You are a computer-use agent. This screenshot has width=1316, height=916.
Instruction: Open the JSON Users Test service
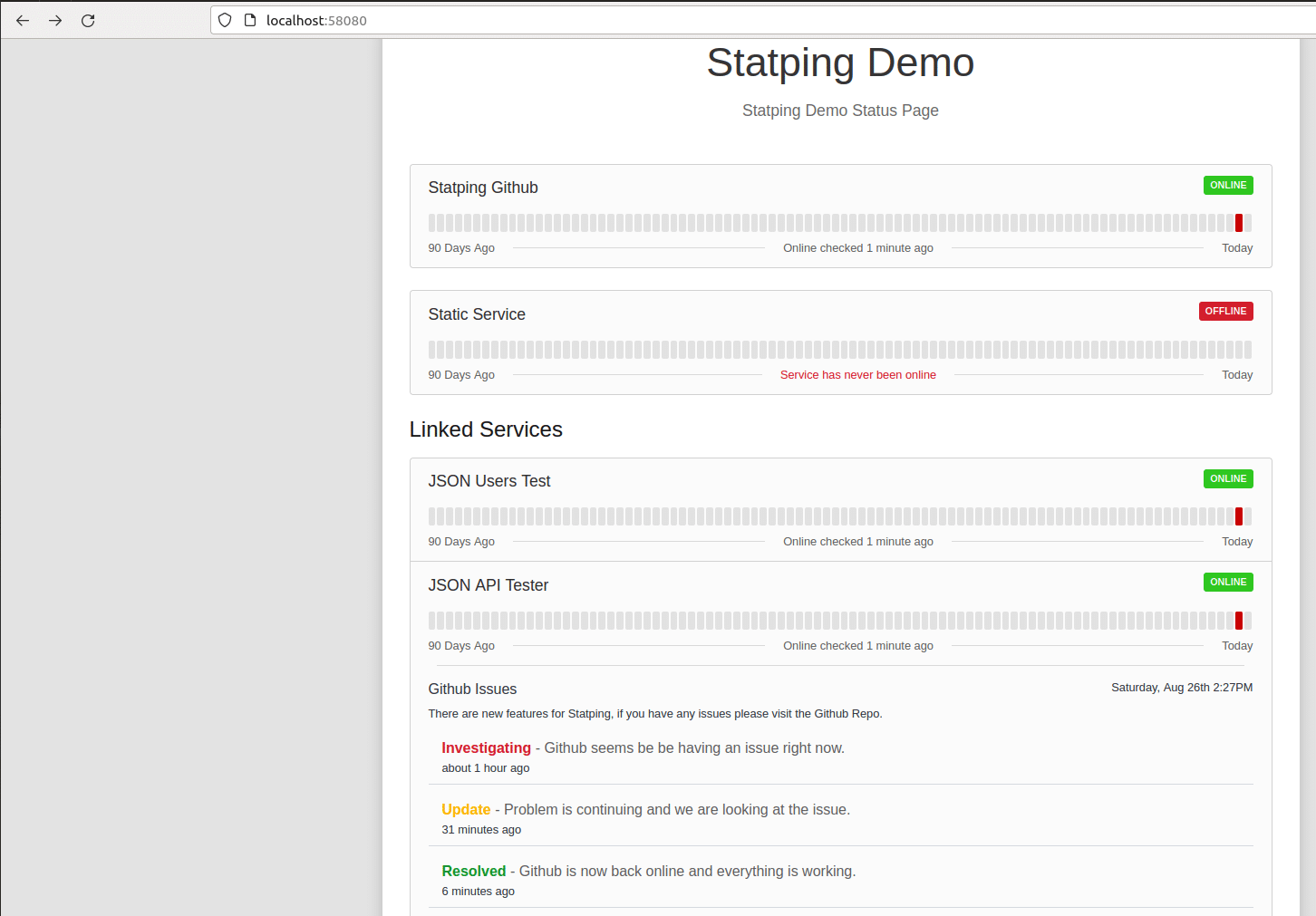[489, 481]
